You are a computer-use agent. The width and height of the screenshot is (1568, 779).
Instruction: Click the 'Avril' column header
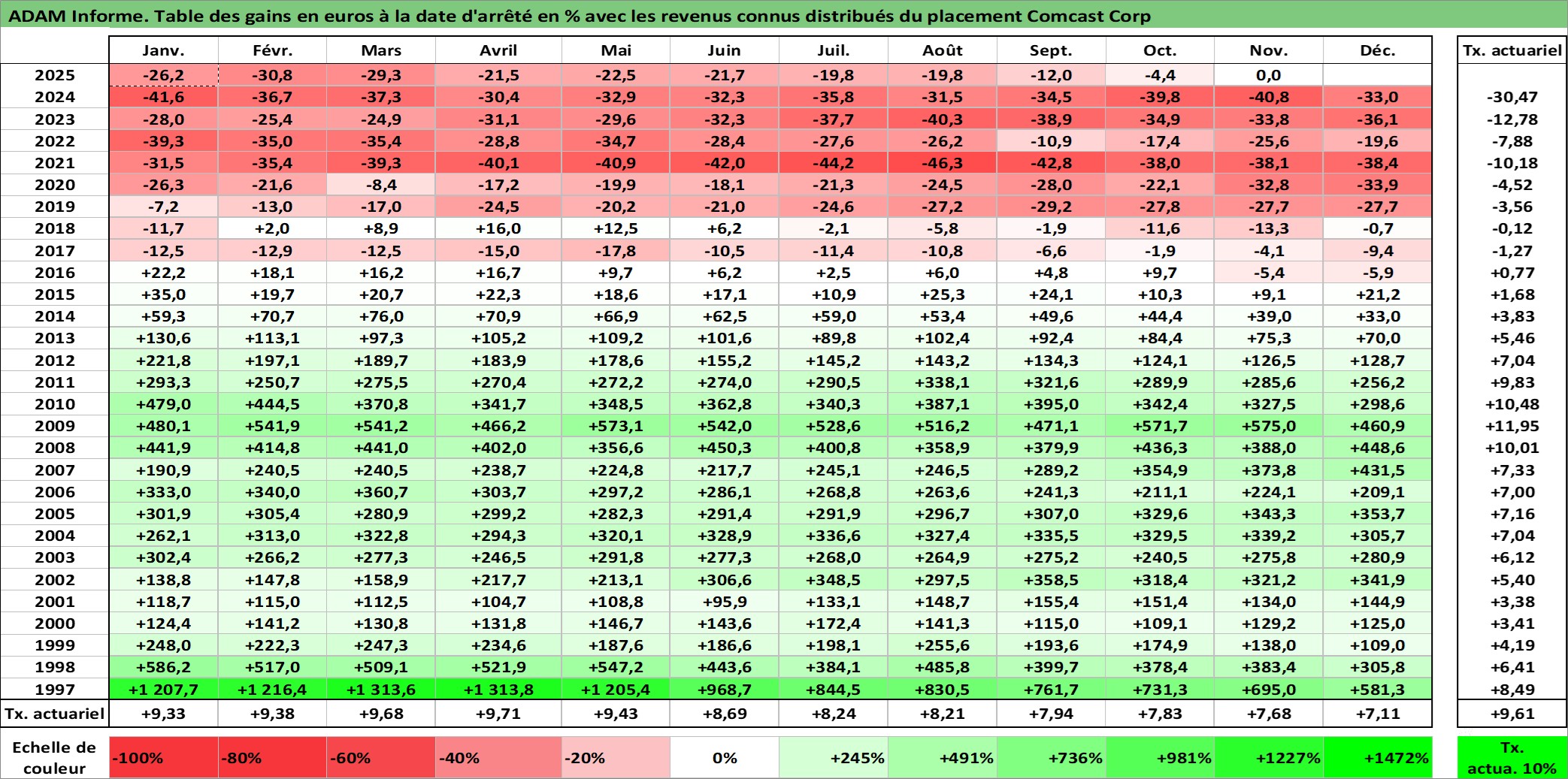tap(498, 50)
